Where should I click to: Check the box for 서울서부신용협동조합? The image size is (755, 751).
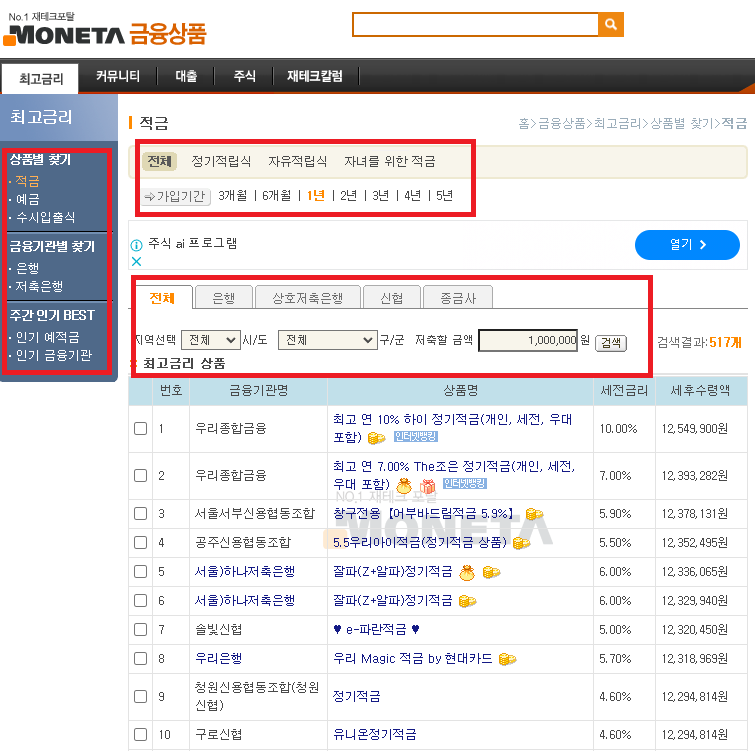(141, 514)
